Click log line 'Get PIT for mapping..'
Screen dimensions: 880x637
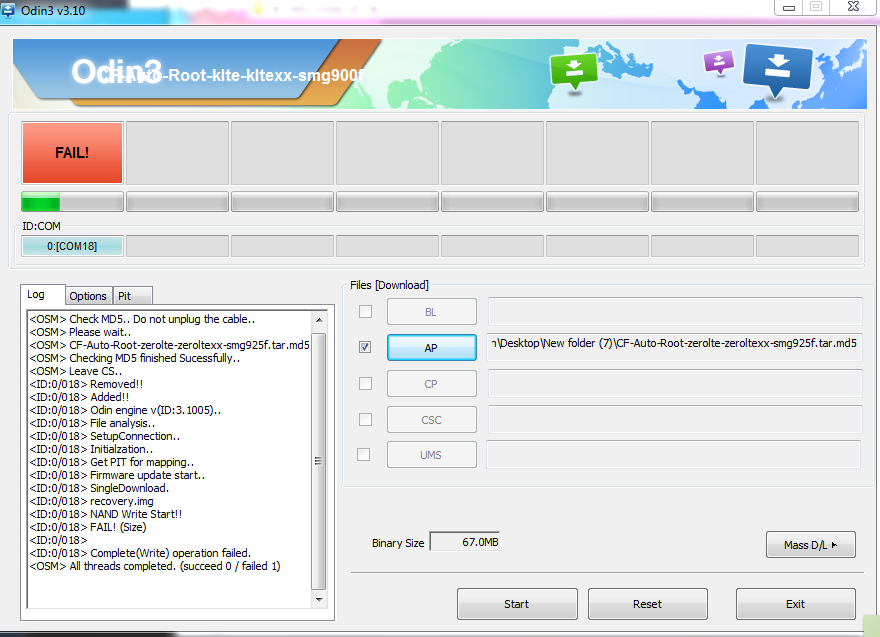[x=112, y=462]
